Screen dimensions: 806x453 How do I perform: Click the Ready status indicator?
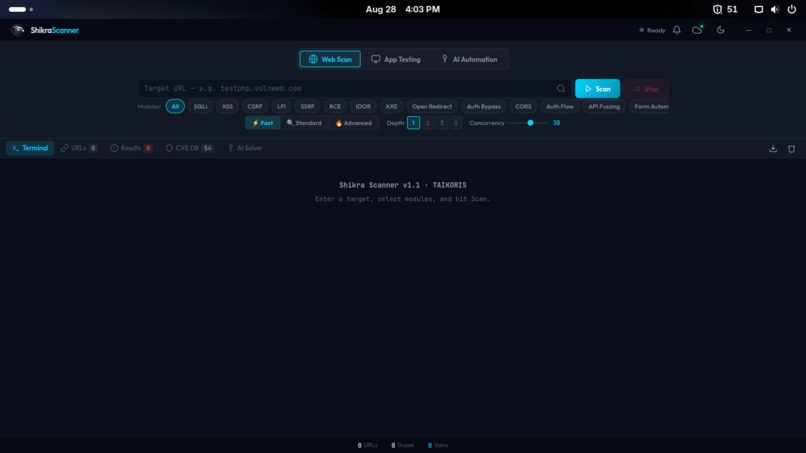[x=652, y=30]
